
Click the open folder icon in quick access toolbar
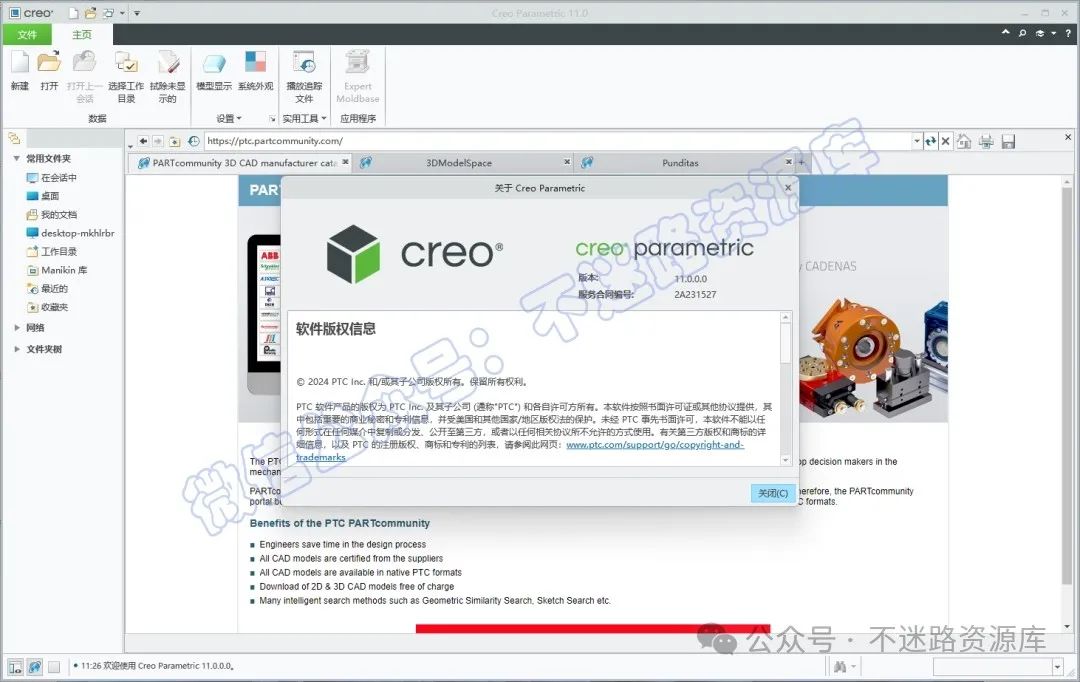[91, 12]
